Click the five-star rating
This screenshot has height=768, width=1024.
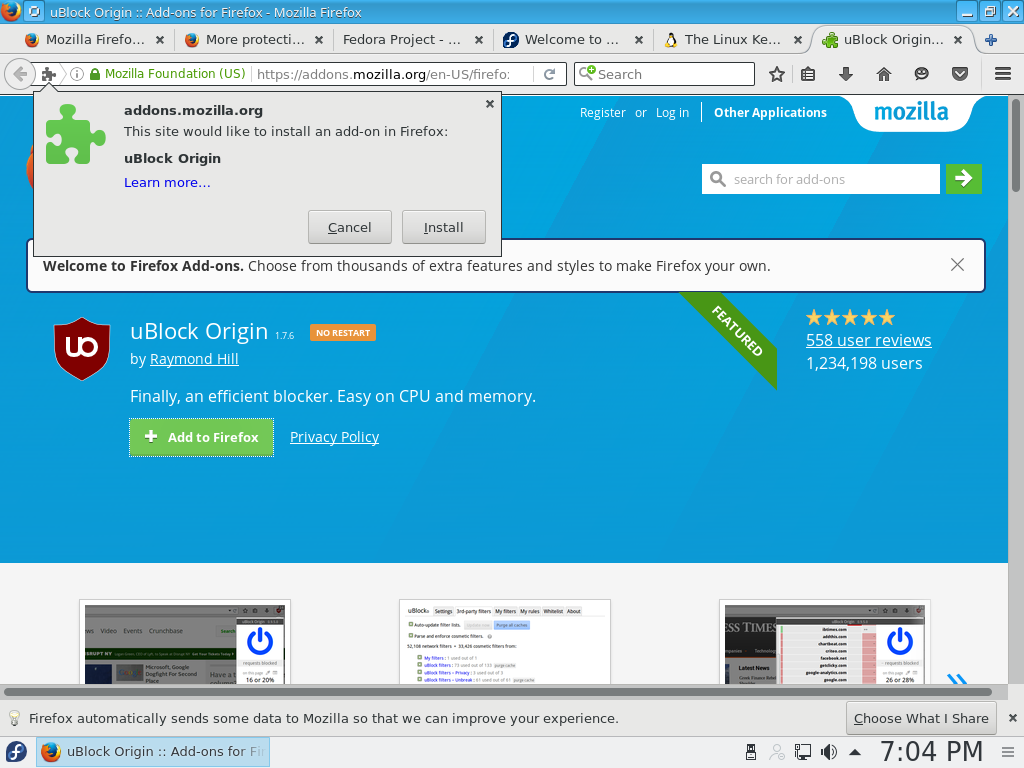pyautogui.click(x=850, y=318)
